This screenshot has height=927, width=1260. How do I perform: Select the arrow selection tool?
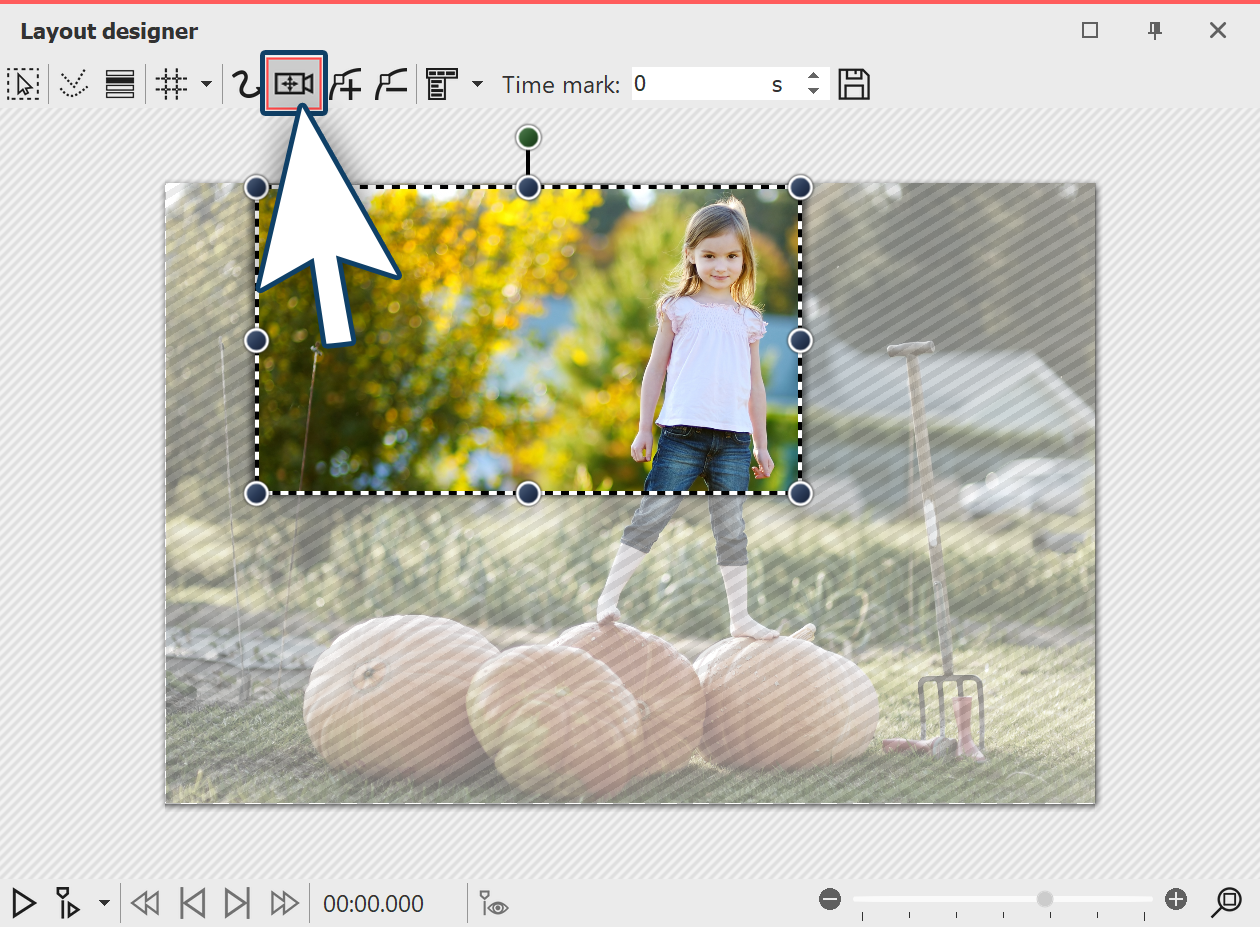coord(23,84)
